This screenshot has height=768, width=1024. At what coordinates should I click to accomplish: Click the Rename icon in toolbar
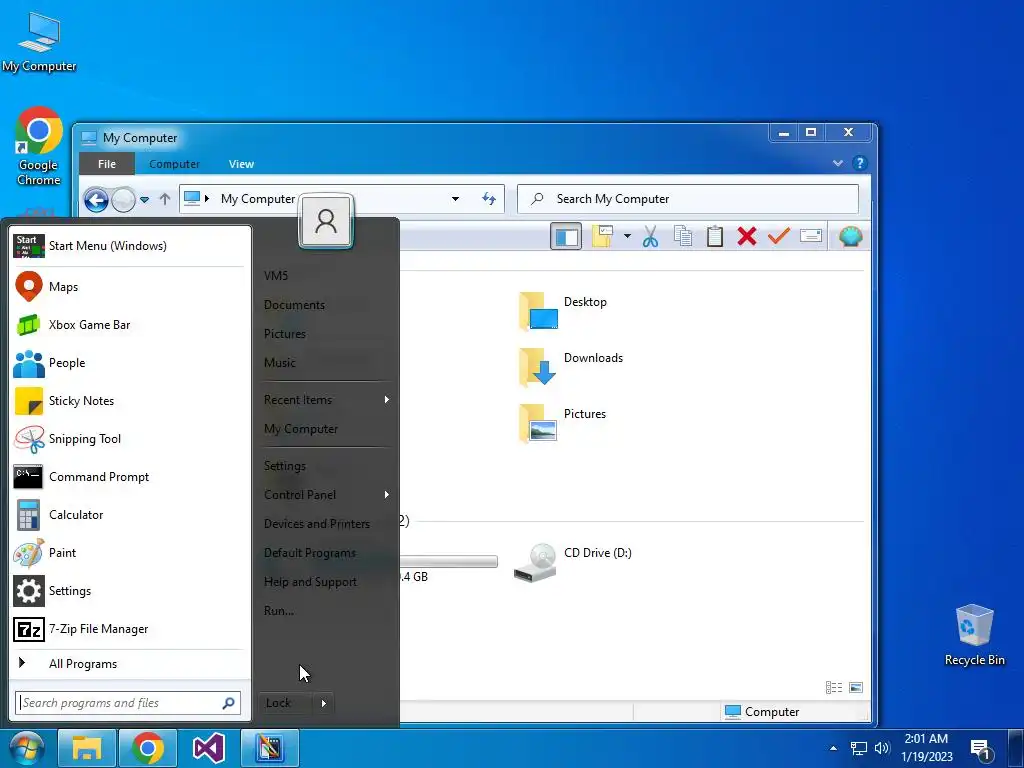(810, 236)
